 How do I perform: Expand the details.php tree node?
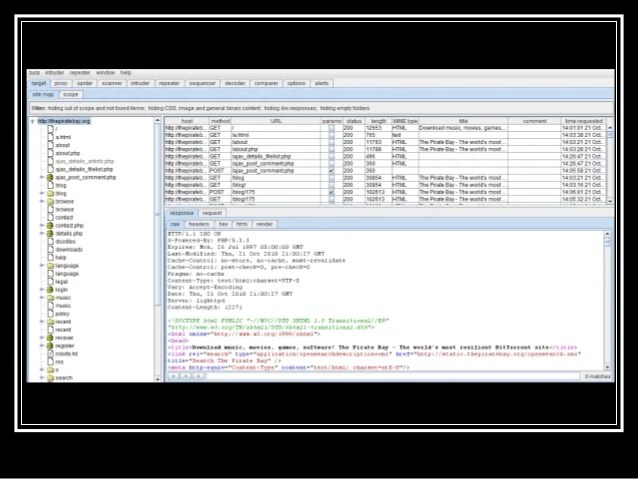tap(42, 234)
